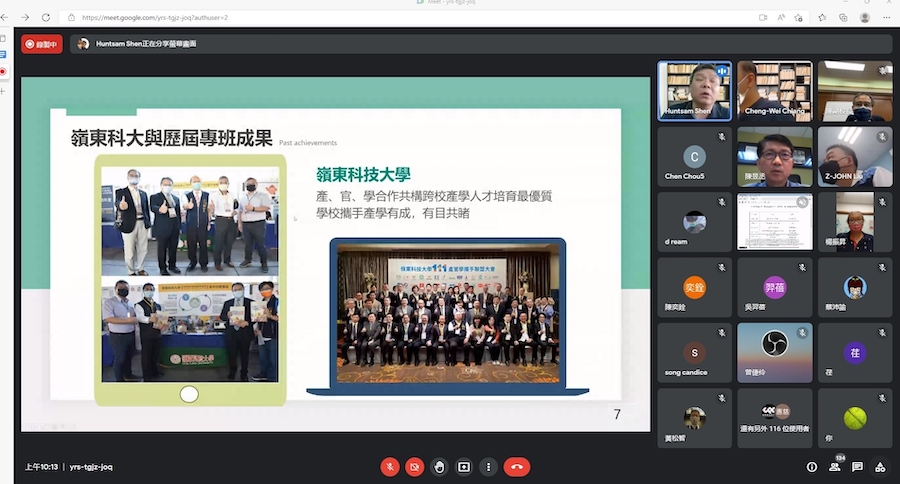The width and height of the screenshot is (900, 484).
Task: Open the browser profile avatar
Action: [x=865, y=18]
